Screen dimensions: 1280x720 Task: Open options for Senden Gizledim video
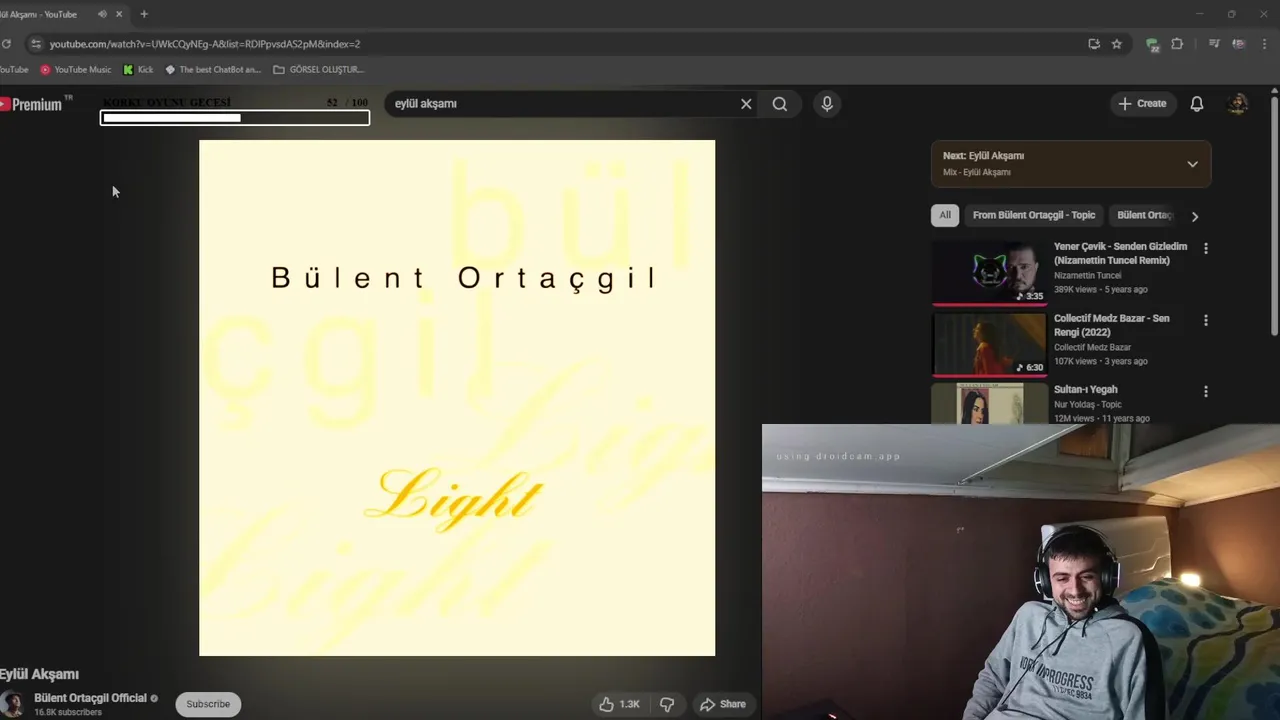(1206, 248)
